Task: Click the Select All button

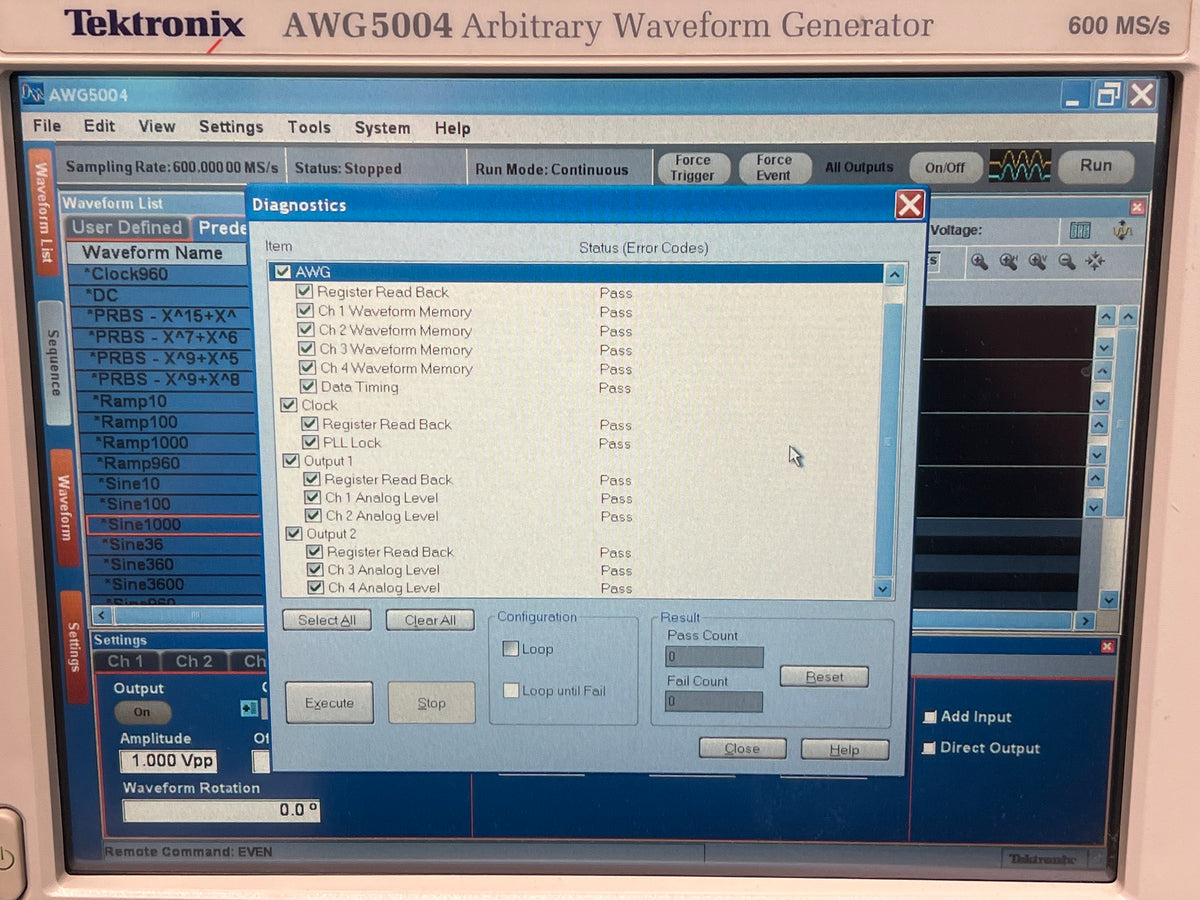Action: pyautogui.click(x=327, y=620)
